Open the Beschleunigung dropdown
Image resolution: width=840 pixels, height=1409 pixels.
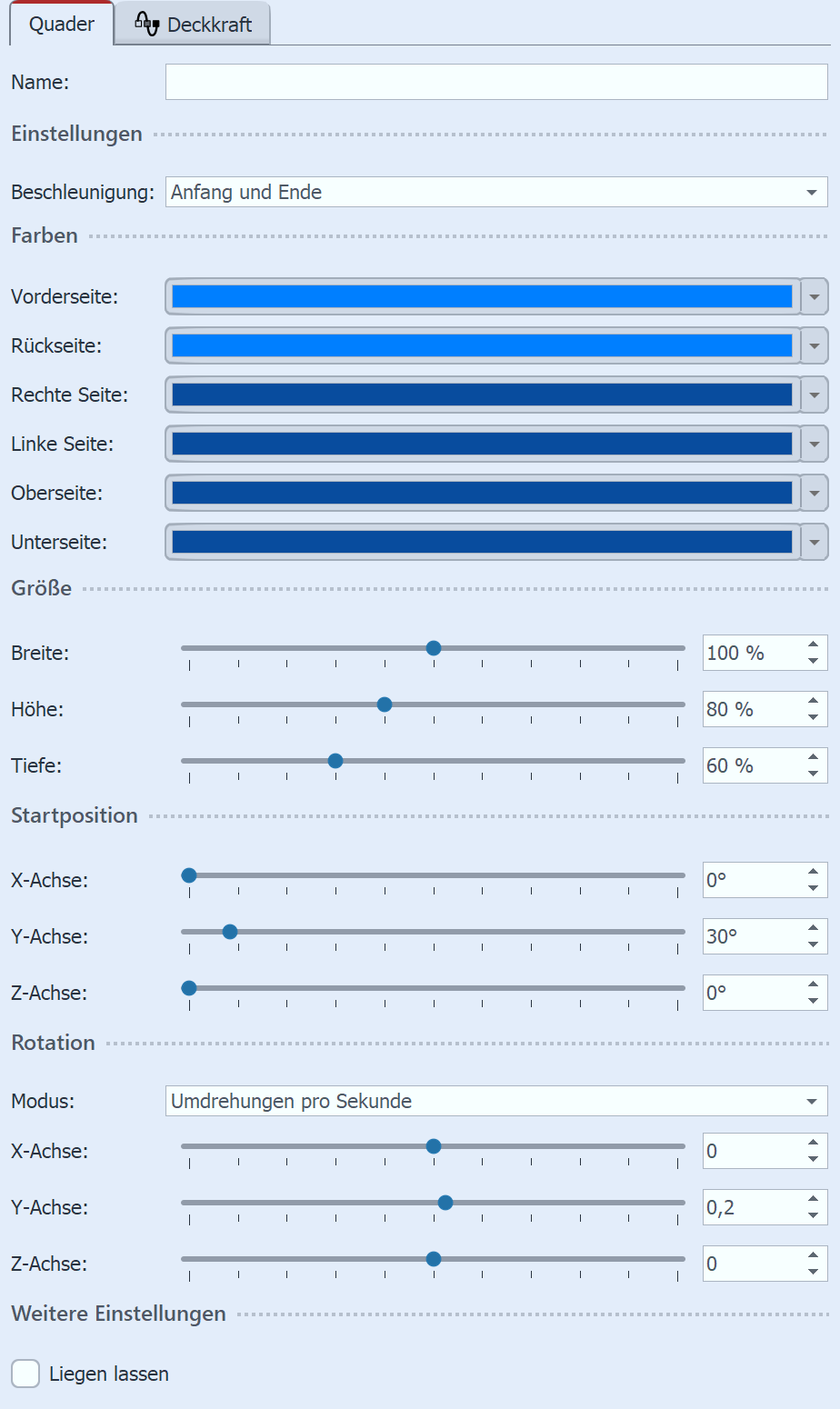click(495, 192)
